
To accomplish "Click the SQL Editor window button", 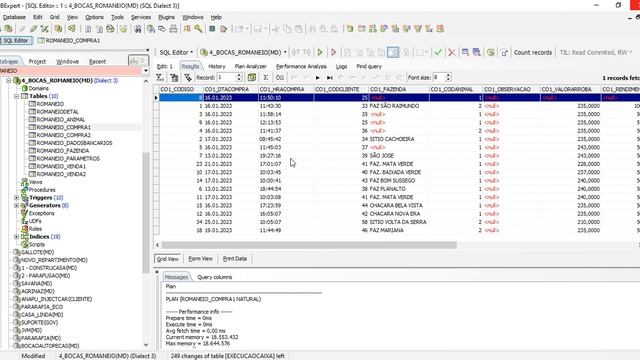I will point(16,40).
